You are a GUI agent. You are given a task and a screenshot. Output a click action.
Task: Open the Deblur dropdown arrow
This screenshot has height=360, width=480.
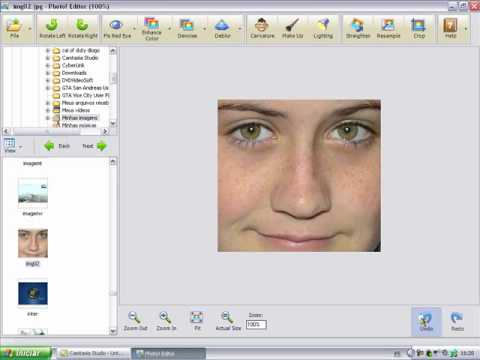coord(240,29)
